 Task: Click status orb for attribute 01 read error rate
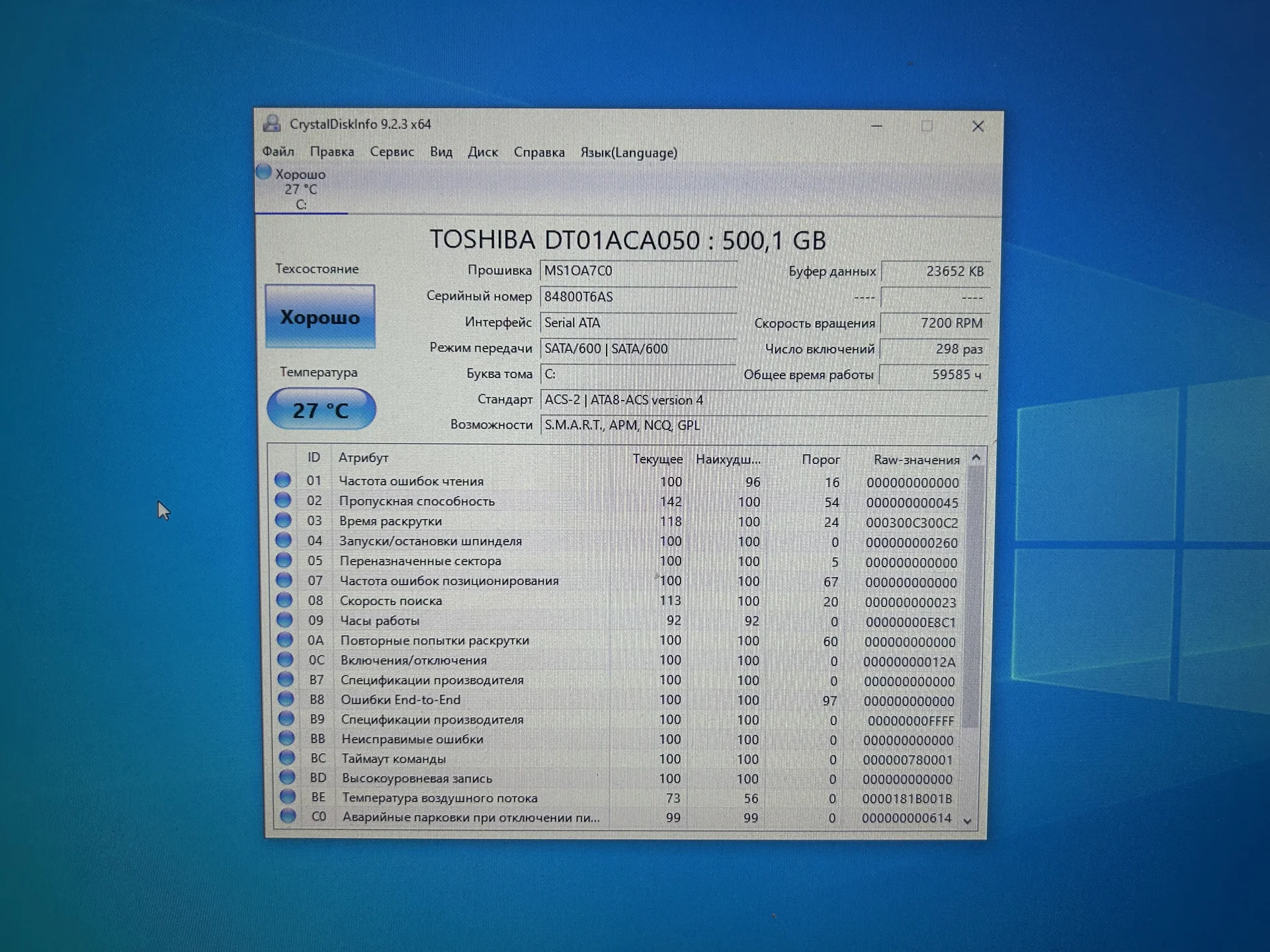pos(283,480)
